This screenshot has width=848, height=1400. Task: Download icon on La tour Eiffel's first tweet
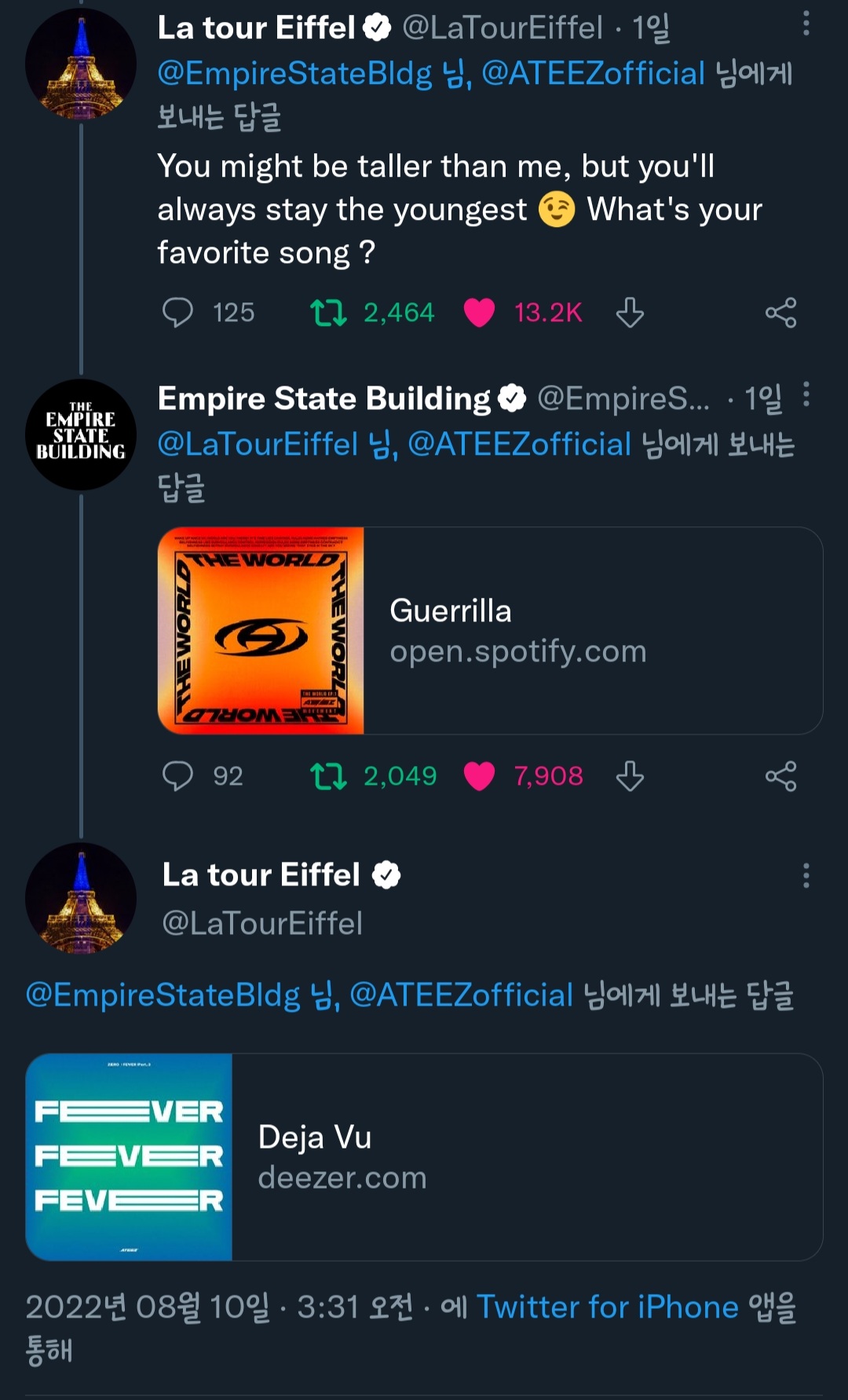pyautogui.click(x=630, y=313)
